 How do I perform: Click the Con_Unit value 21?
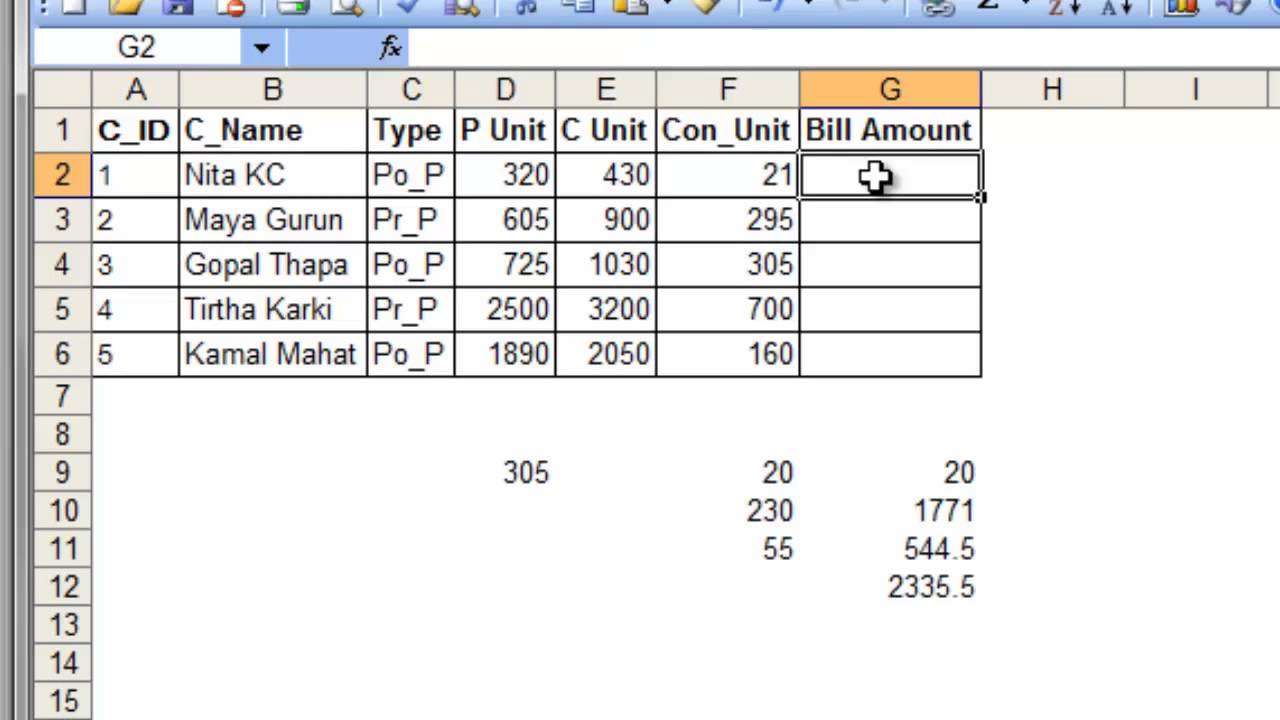point(728,175)
